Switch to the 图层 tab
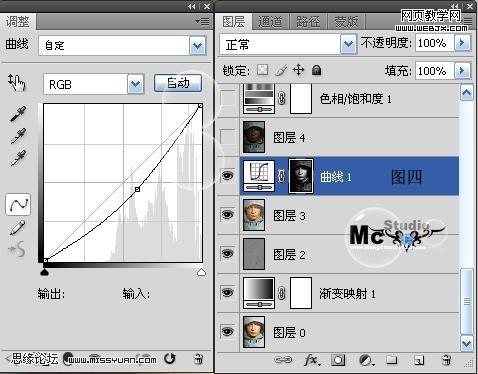Screen dimensions: 478x374 [234, 22]
